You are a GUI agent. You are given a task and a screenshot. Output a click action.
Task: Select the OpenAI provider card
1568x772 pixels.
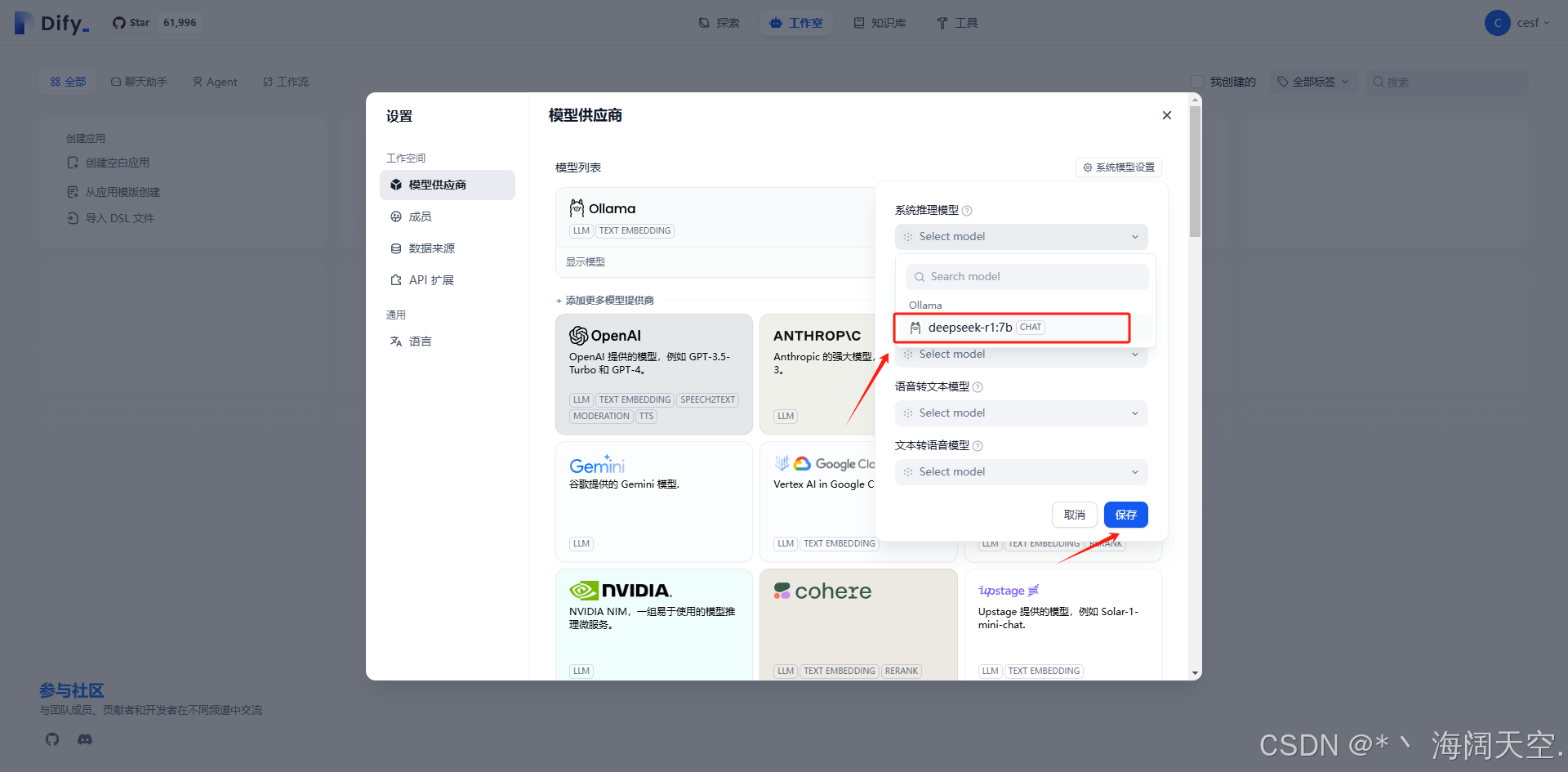click(654, 374)
